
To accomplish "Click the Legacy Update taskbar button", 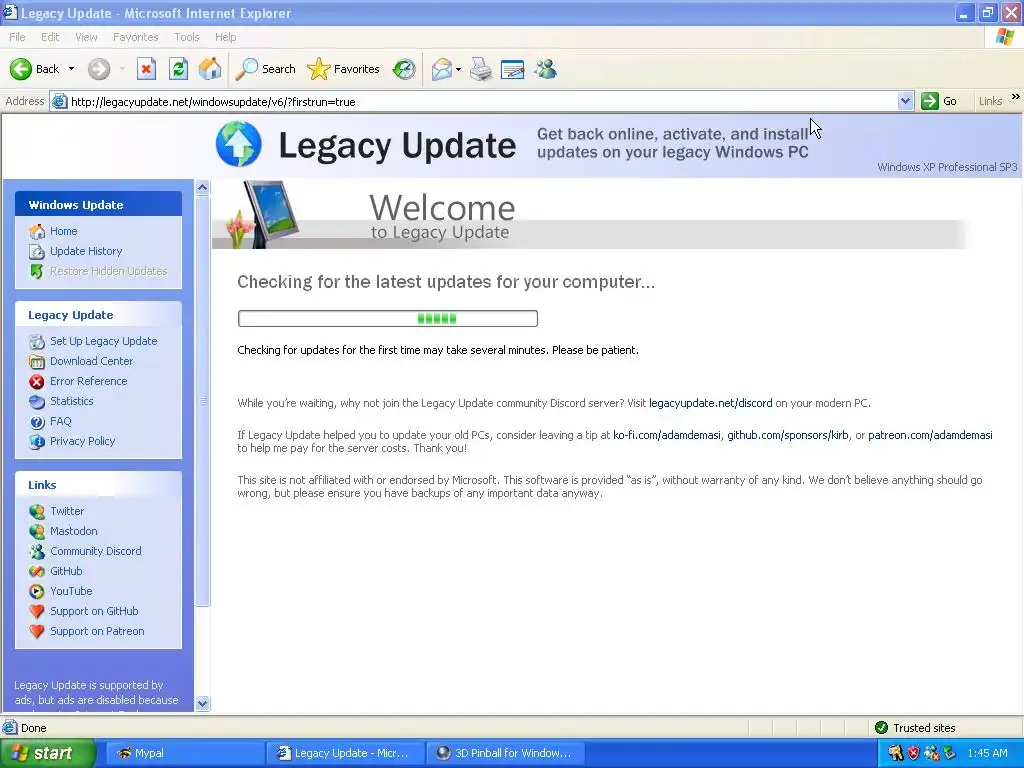I will pyautogui.click(x=345, y=753).
